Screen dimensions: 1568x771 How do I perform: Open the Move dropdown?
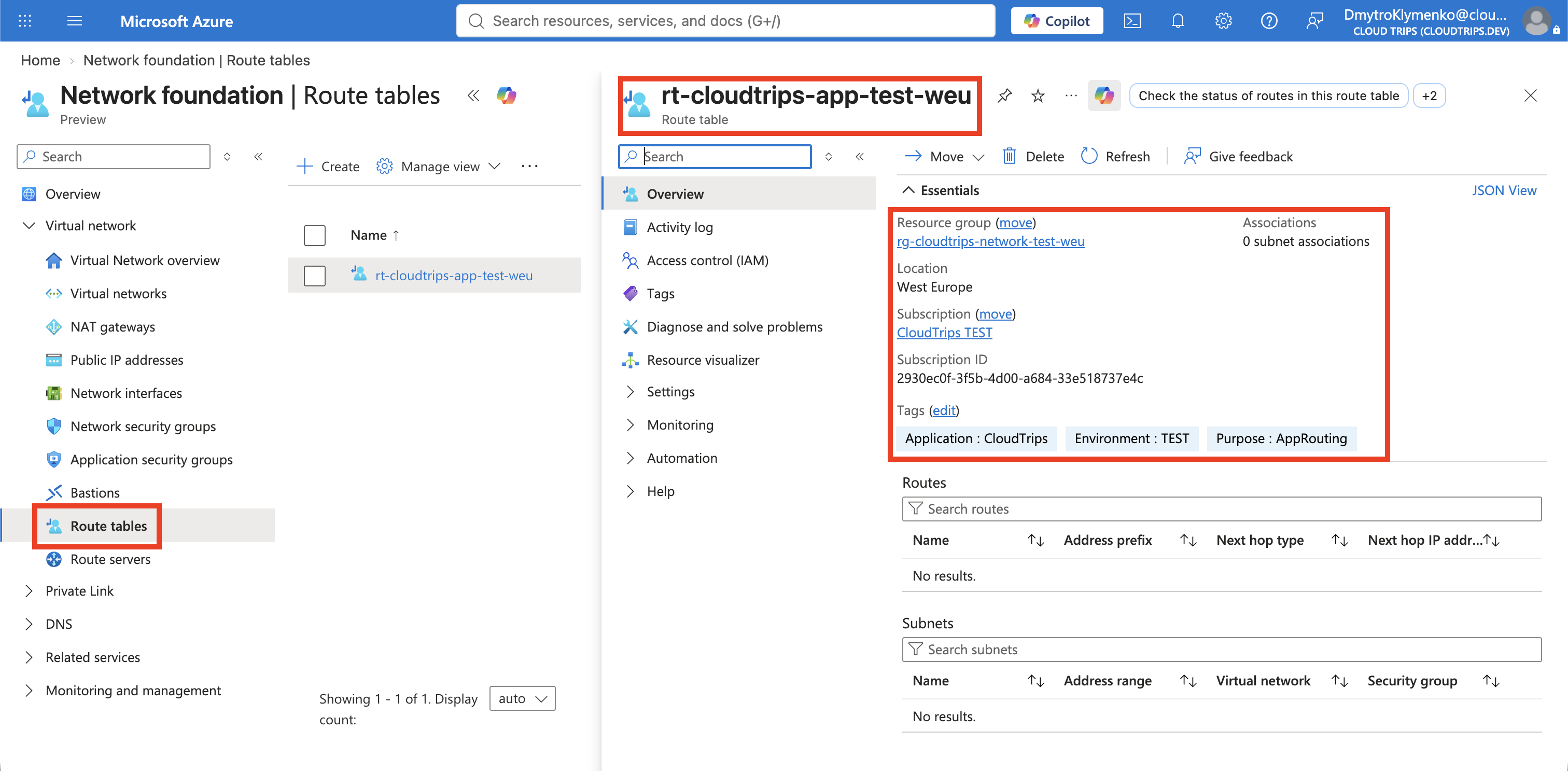945,157
